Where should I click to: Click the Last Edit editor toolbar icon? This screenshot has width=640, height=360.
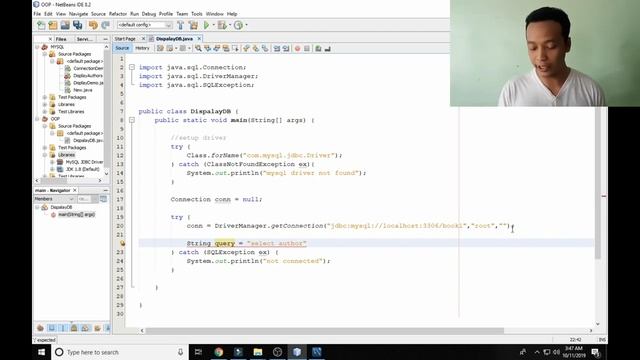(160, 49)
